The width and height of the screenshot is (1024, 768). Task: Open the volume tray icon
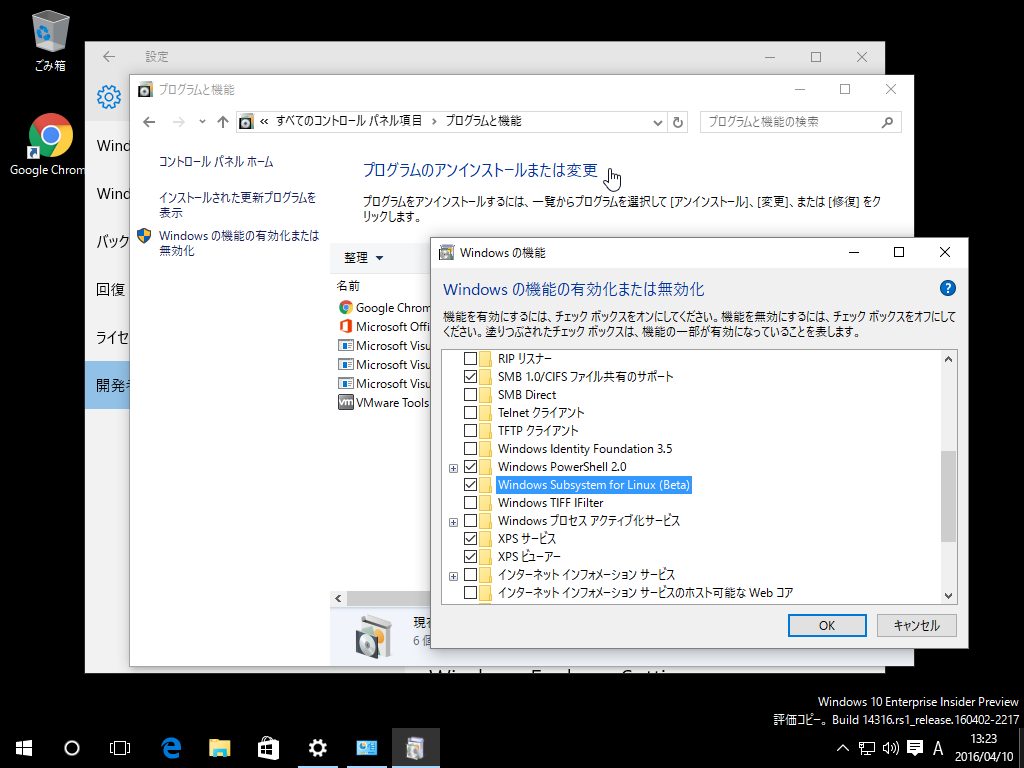890,748
